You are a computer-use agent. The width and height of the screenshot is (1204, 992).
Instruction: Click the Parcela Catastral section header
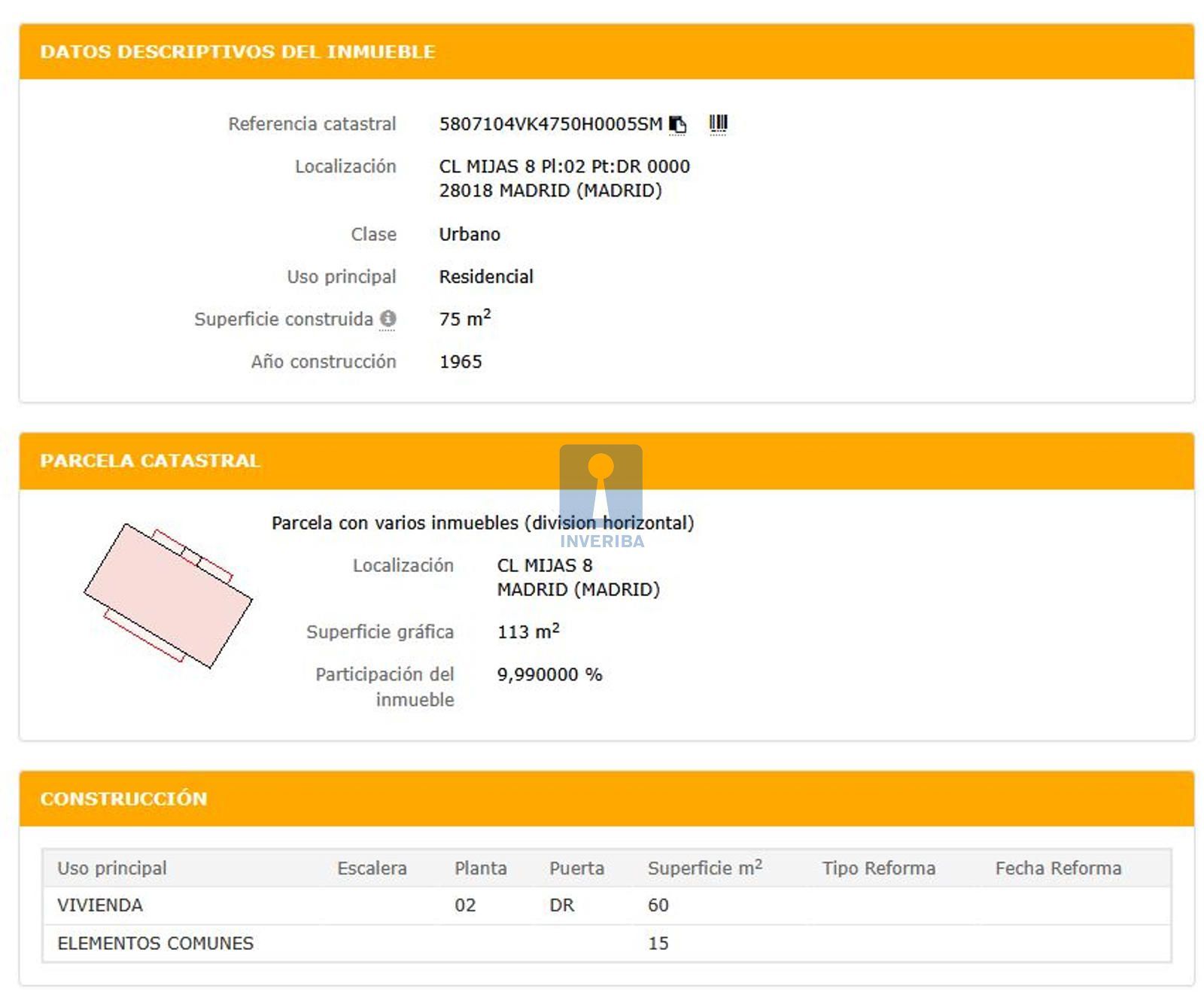pyautogui.click(x=150, y=461)
